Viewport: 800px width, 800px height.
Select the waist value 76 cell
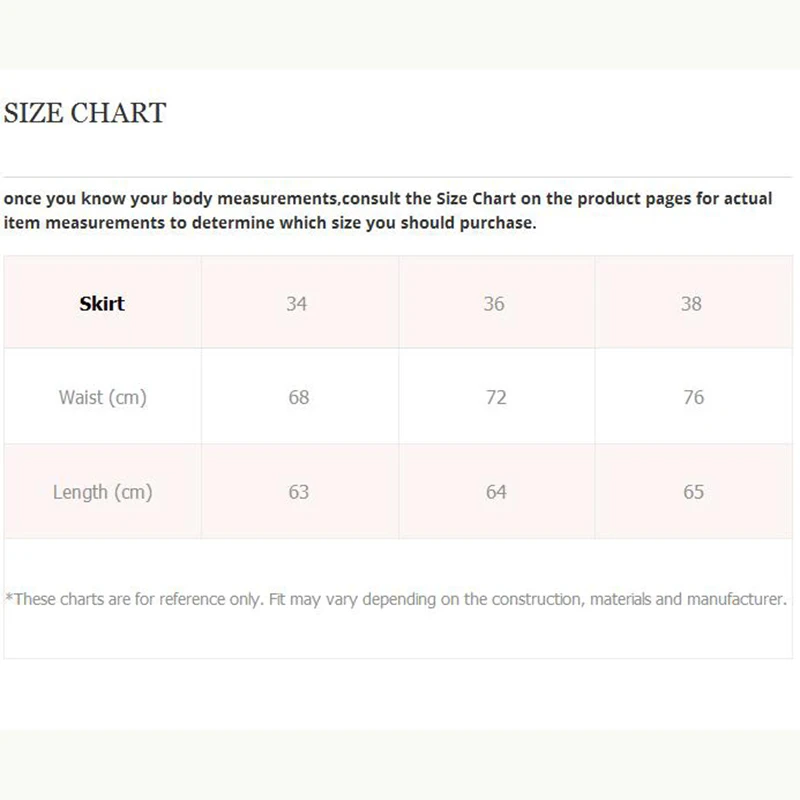(693, 397)
